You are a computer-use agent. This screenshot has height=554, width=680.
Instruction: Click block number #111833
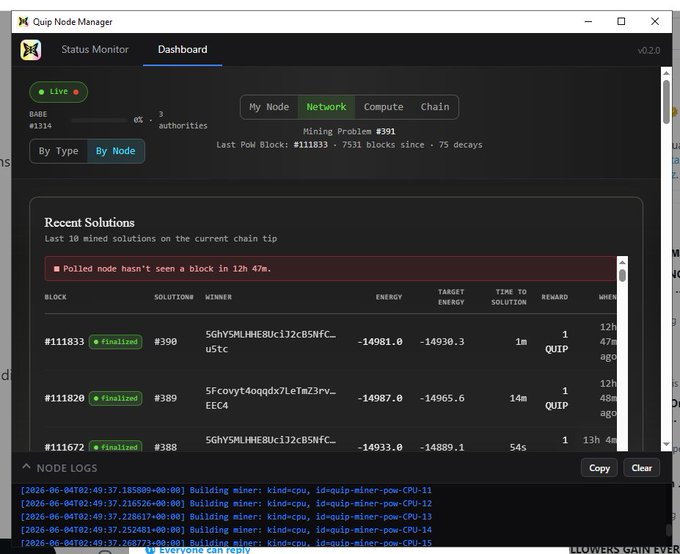click(64, 341)
